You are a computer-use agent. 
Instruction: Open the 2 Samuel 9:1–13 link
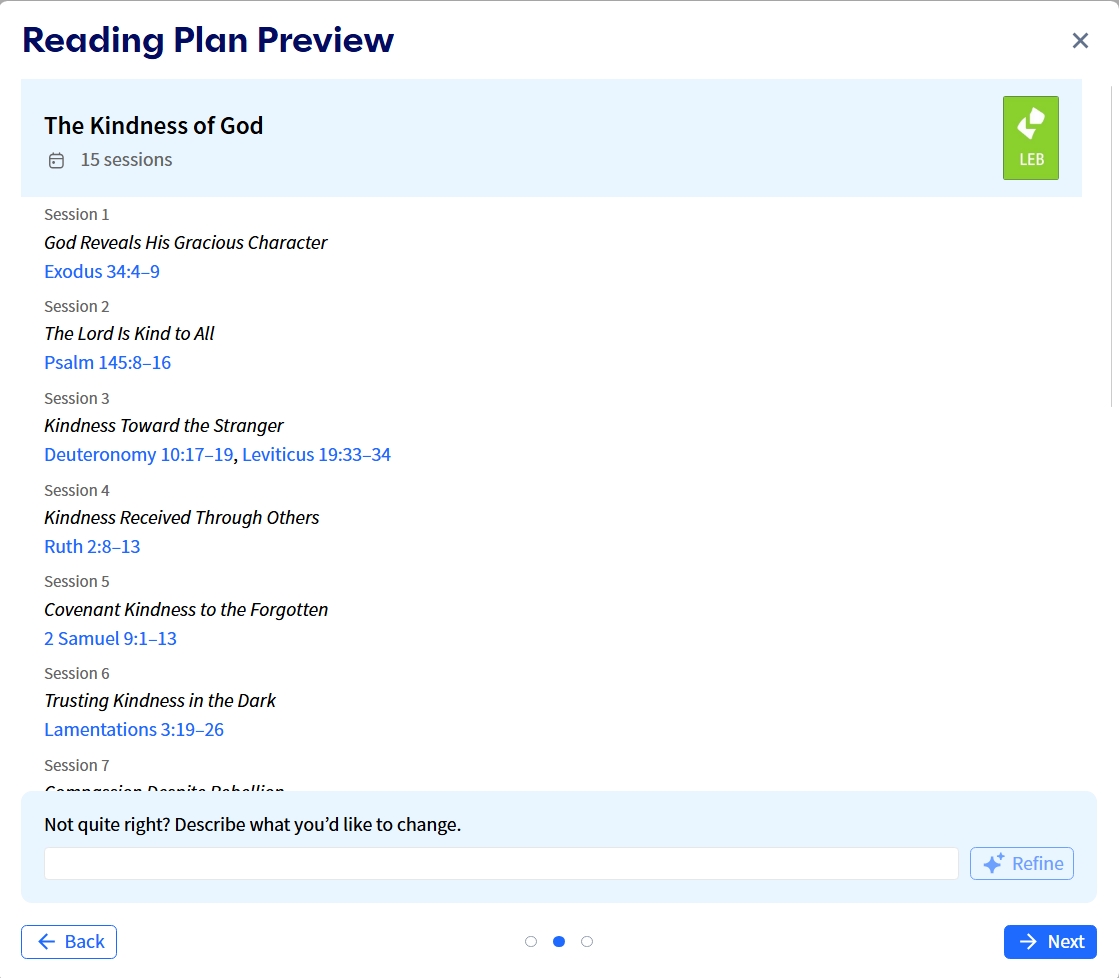point(111,639)
